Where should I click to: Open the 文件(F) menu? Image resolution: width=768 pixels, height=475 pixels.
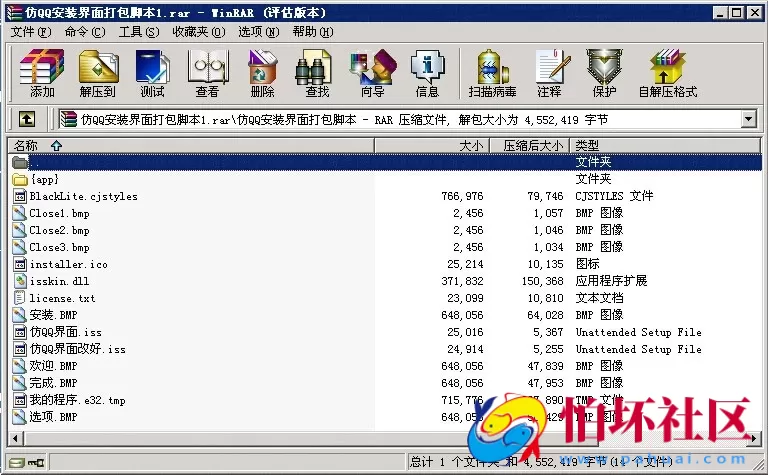tap(31, 32)
